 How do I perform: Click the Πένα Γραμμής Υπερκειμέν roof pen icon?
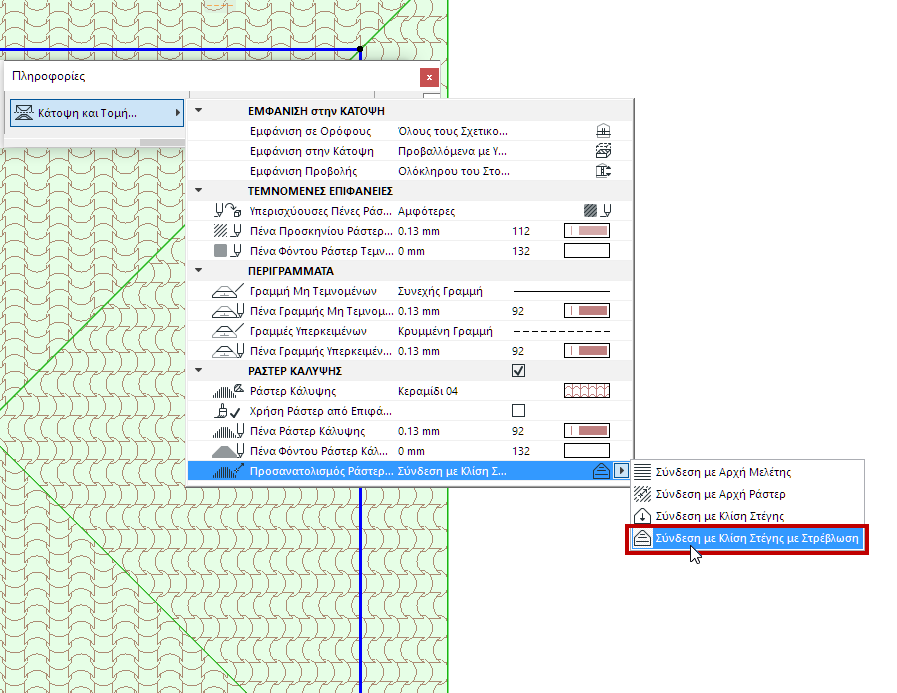tap(228, 351)
